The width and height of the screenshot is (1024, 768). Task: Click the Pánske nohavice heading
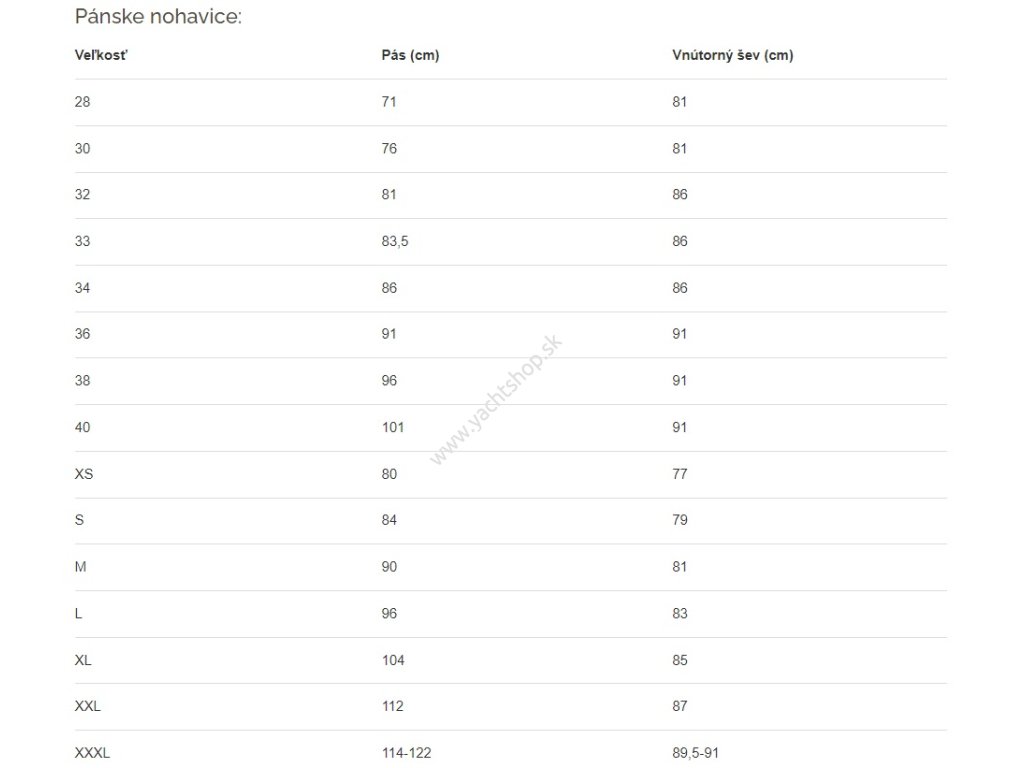[x=158, y=16]
